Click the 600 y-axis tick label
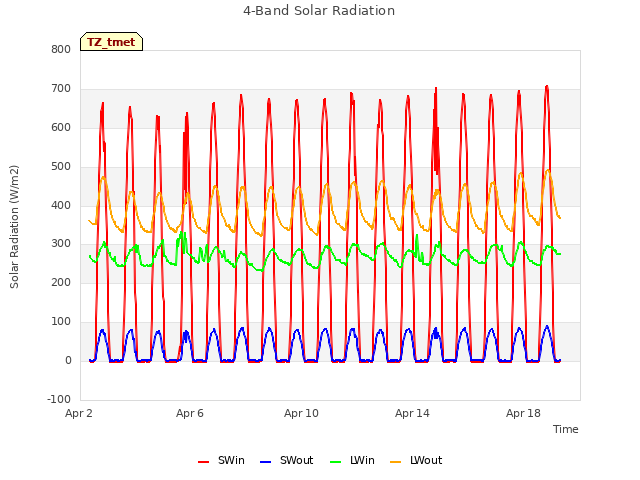Image resolution: width=640 pixels, height=480 pixels. click(x=61, y=127)
